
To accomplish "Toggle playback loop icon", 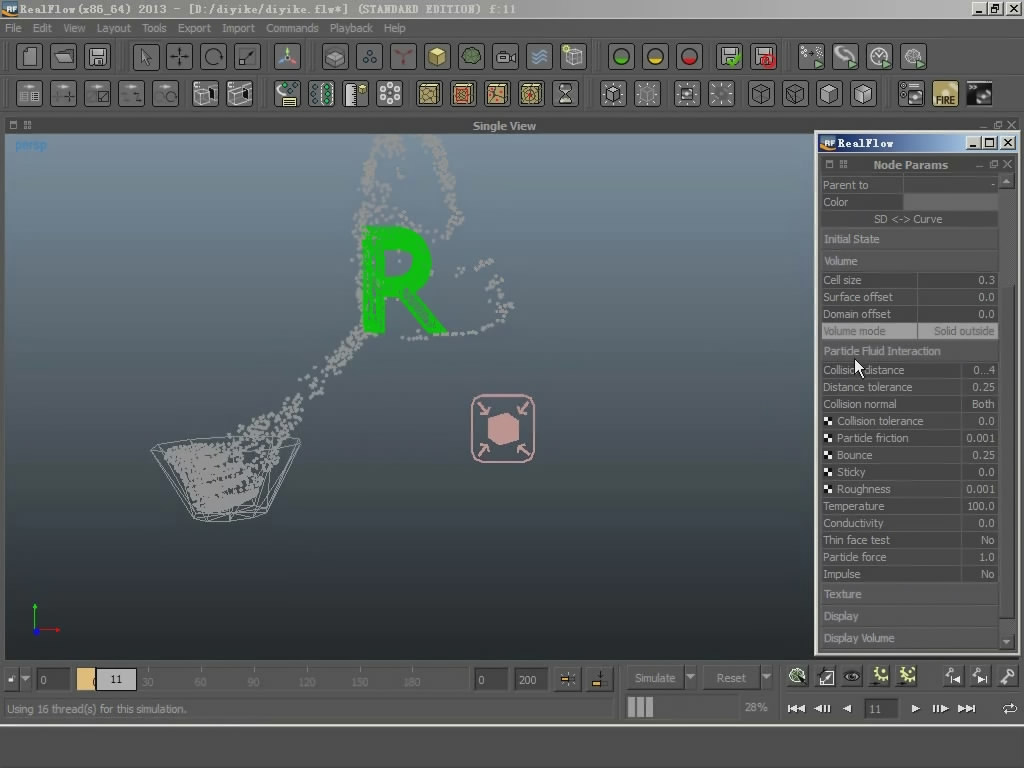I will click(1009, 709).
